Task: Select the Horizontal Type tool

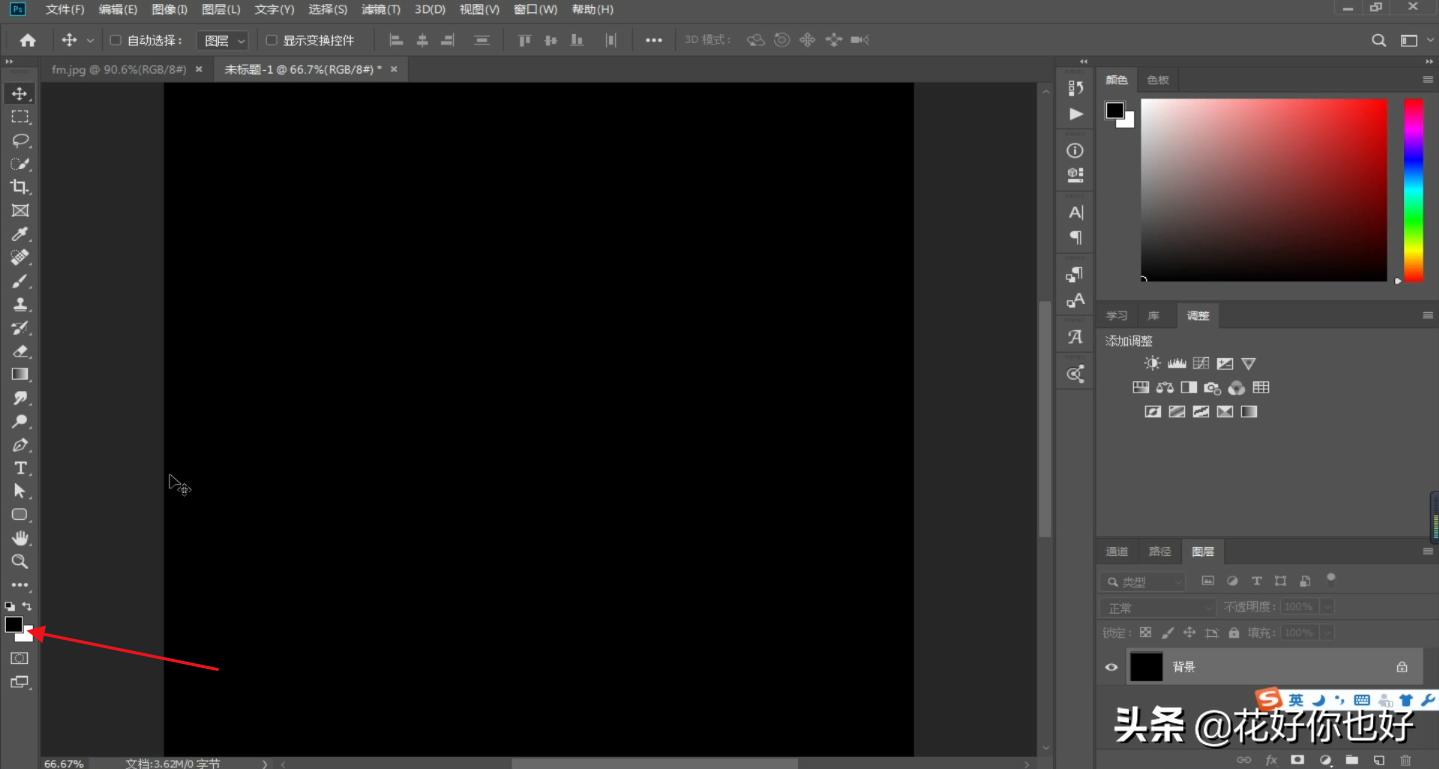Action: pos(20,468)
